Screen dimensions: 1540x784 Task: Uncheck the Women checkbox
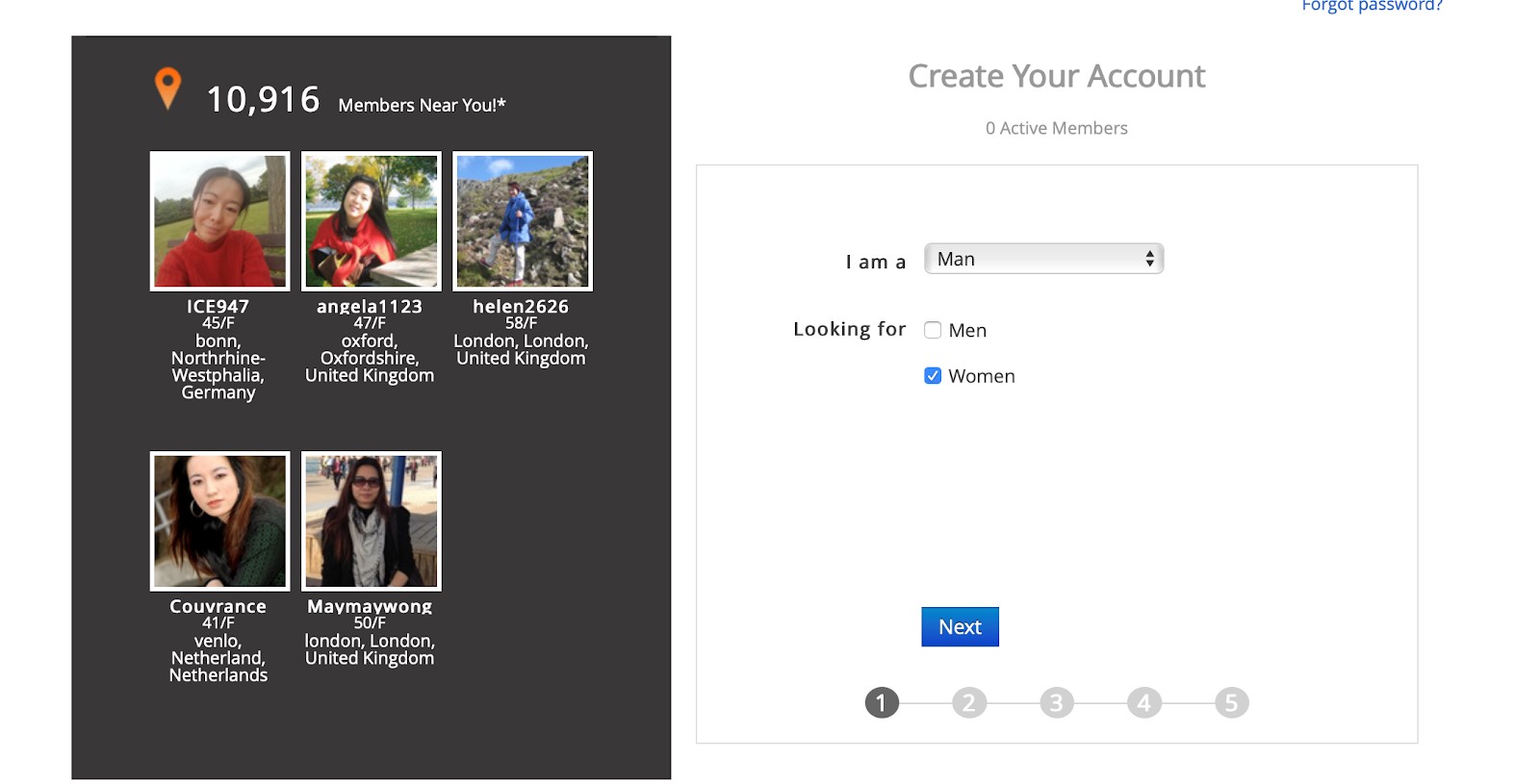[x=933, y=376]
